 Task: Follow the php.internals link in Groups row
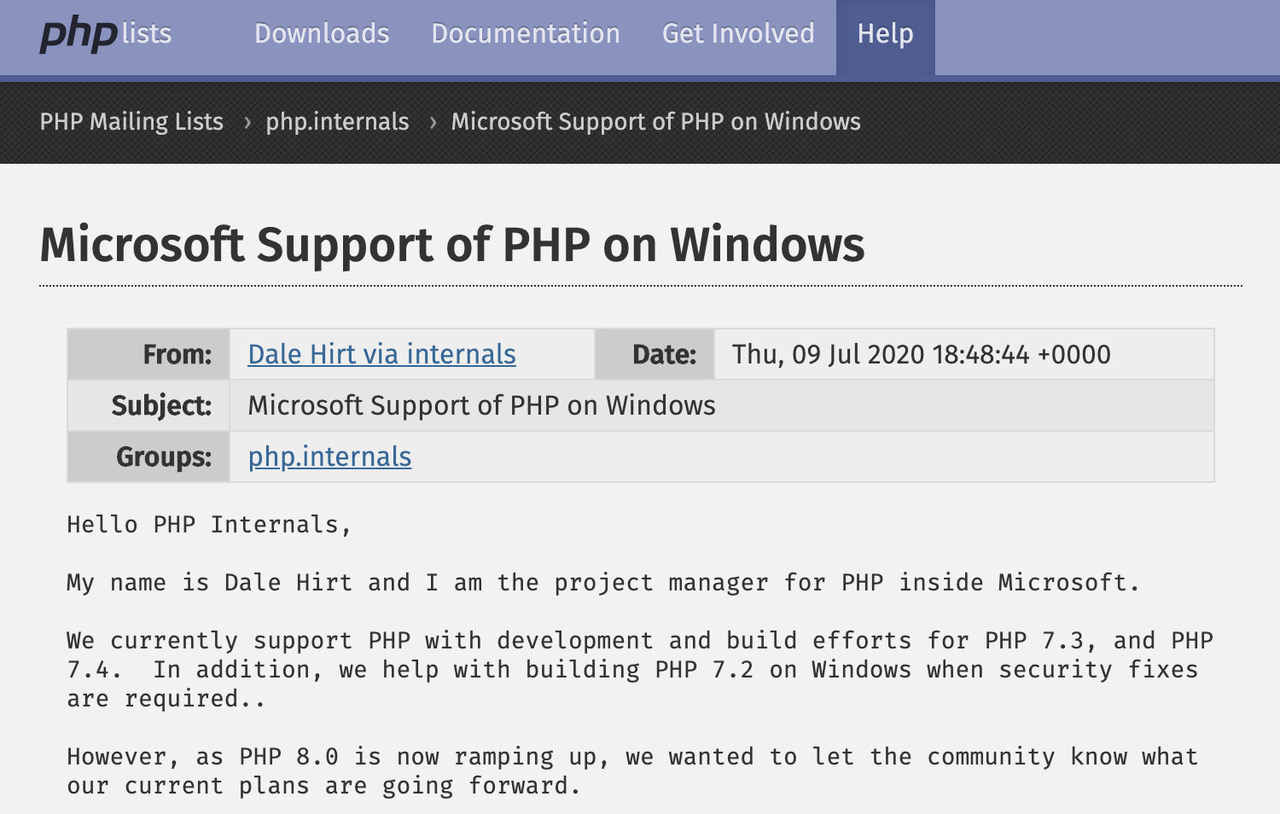(329, 457)
